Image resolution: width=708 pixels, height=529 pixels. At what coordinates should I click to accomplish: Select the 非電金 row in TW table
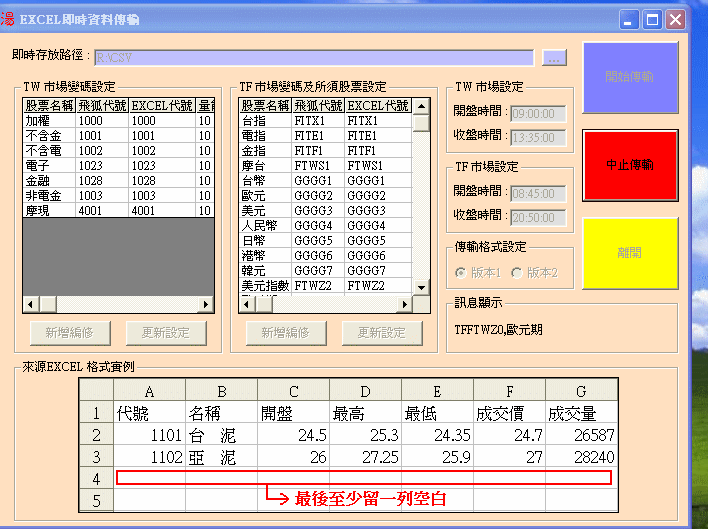tap(118, 195)
